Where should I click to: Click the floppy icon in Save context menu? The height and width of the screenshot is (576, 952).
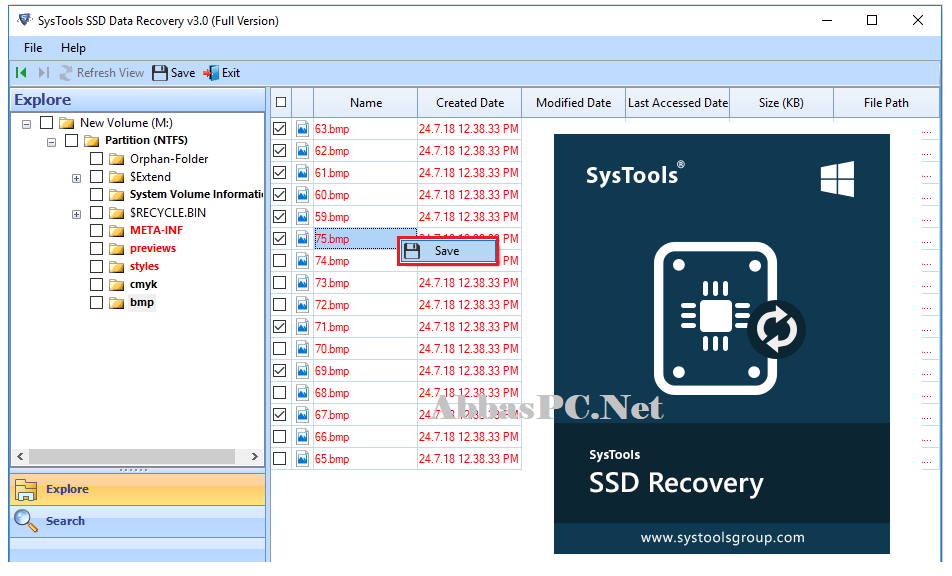coord(412,251)
